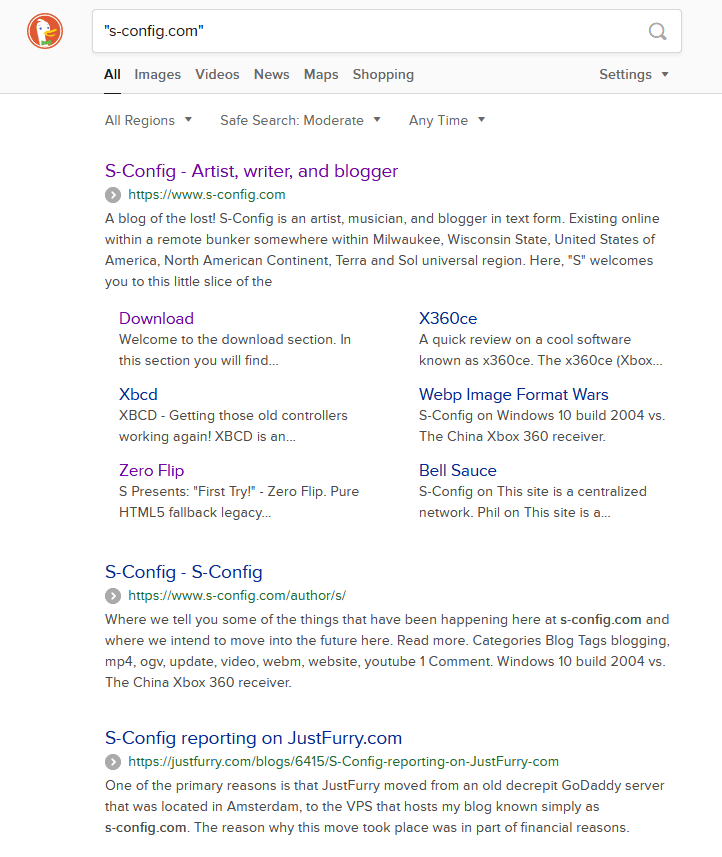Open "S-Config - Artist, writer, and blogger" result

tap(251, 171)
